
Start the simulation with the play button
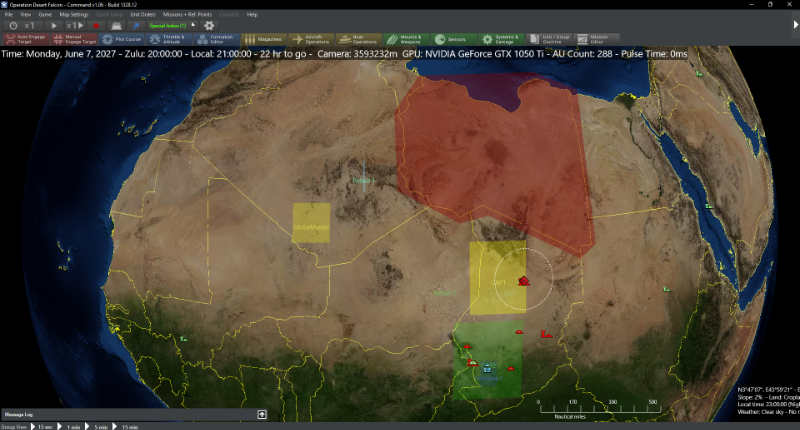tap(54, 26)
